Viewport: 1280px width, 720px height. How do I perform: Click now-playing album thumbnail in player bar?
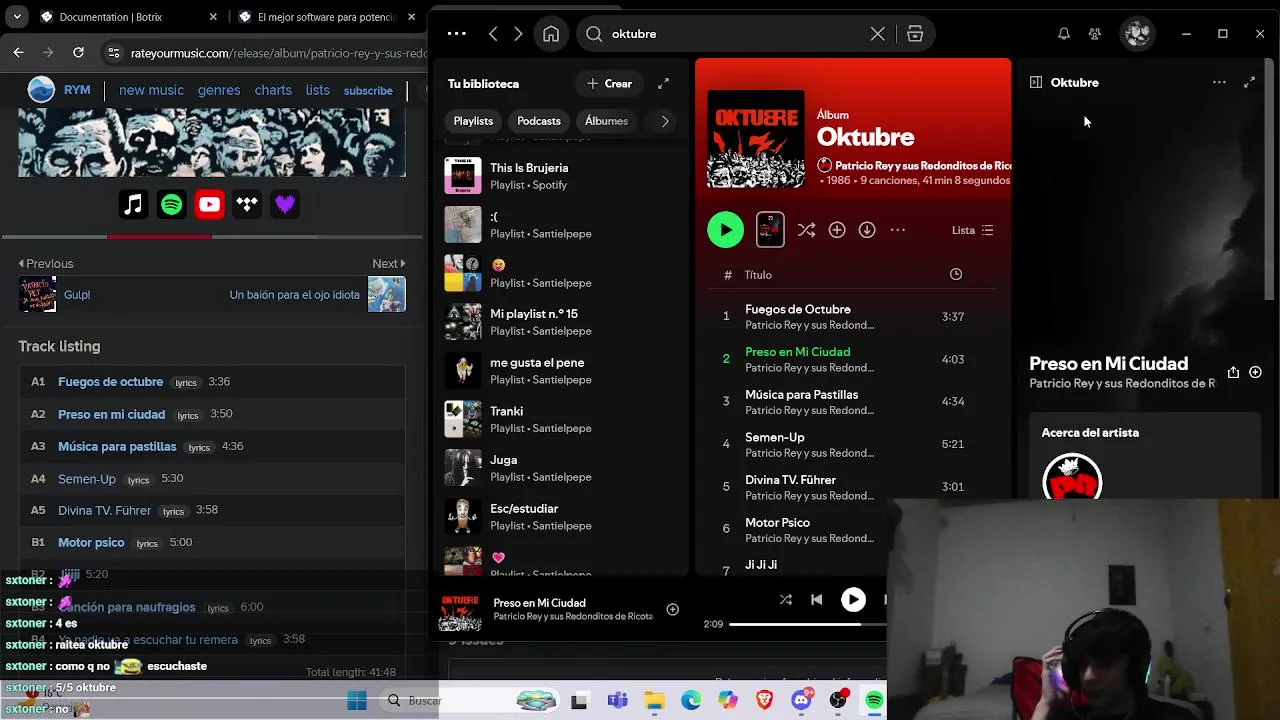(x=460, y=610)
